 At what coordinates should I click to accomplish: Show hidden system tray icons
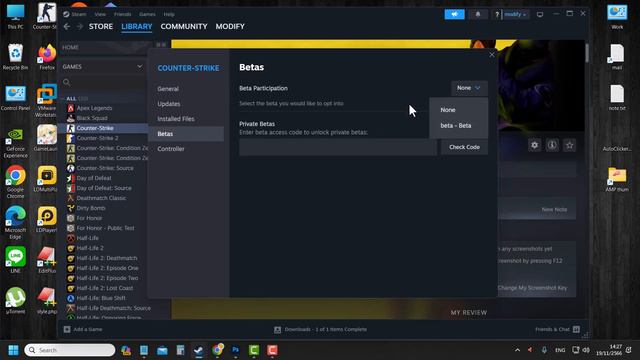coord(517,350)
